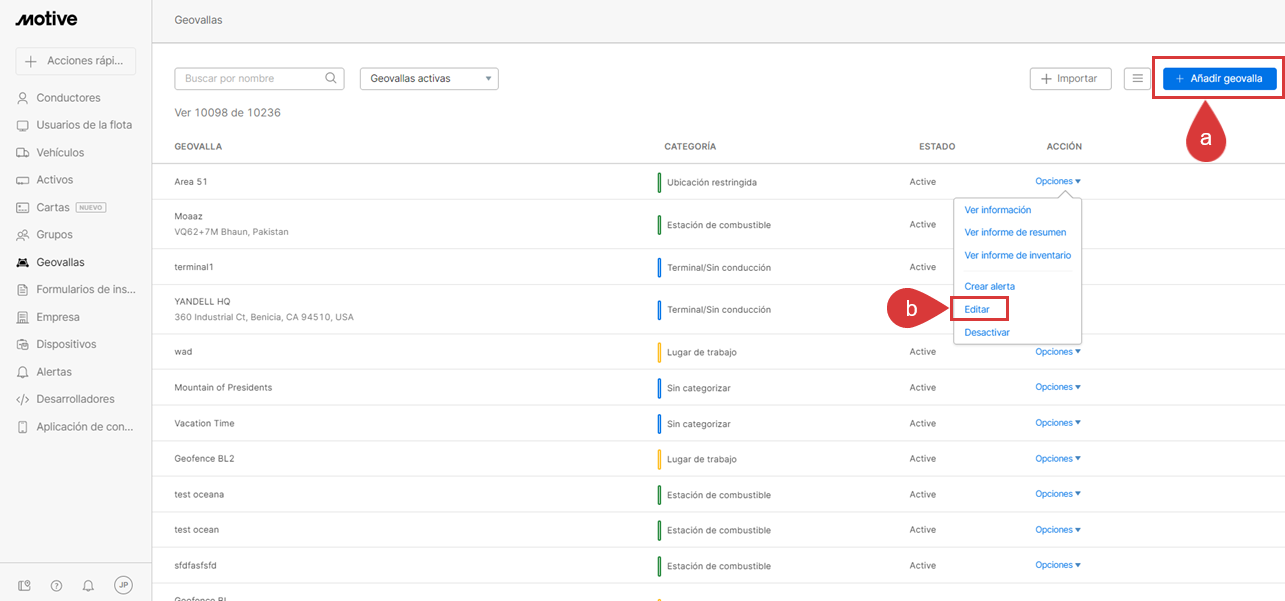Expand Opciones for test ocean
Image resolution: width=1285 pixels, height=601 pixels.
[1058, 529]
